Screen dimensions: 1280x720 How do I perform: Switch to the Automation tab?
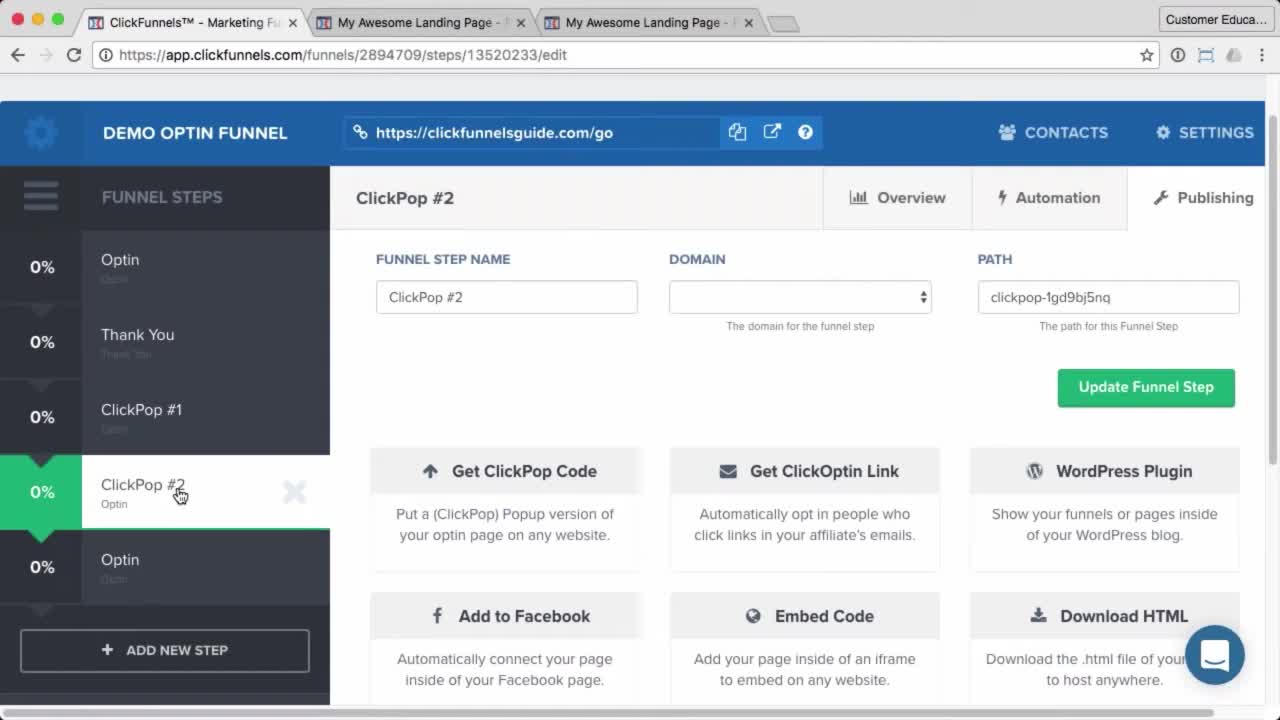pyautogui.click(x=1049, y=198)
